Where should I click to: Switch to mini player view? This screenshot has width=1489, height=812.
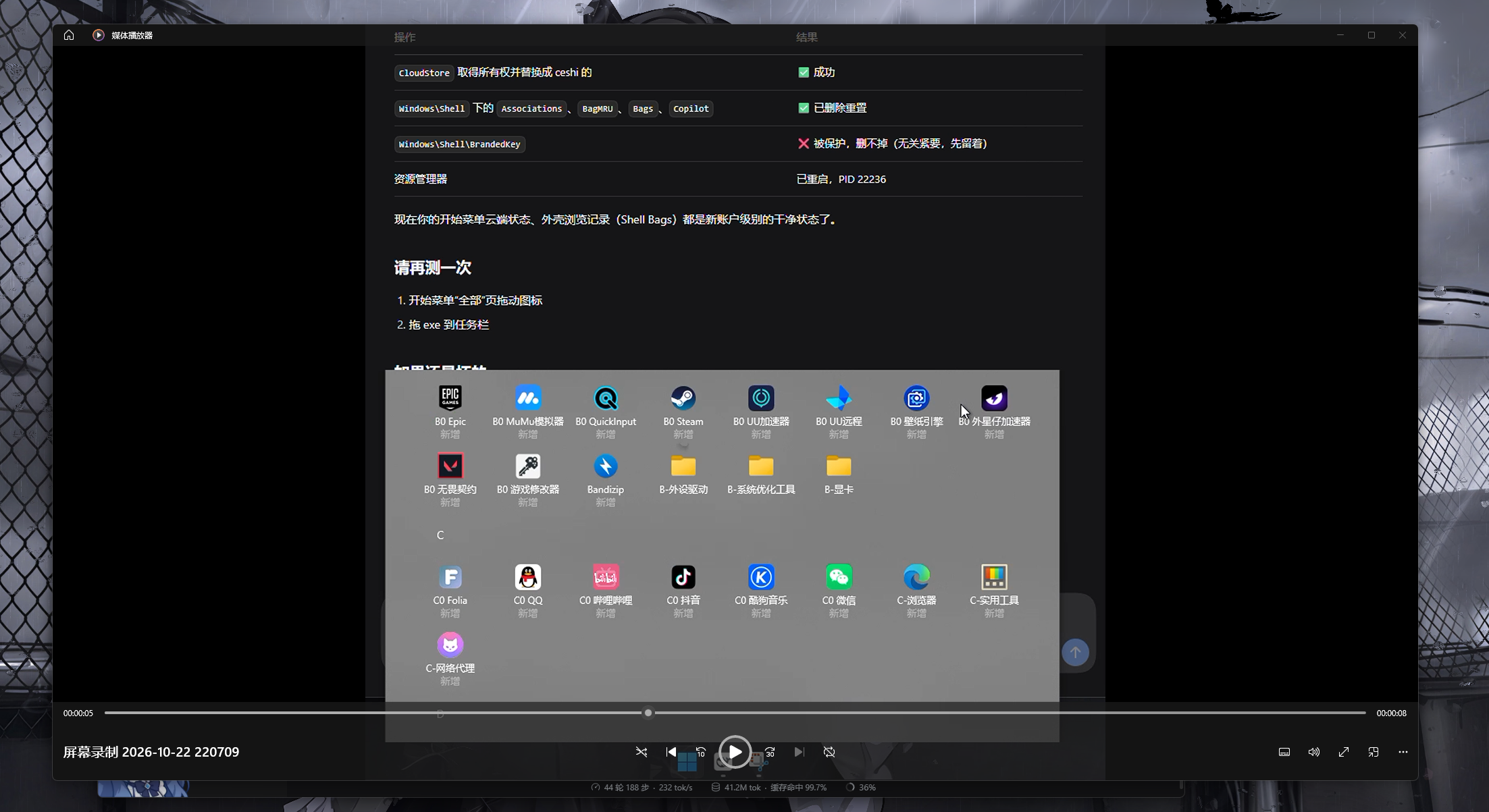click(x=1374, y=752)
